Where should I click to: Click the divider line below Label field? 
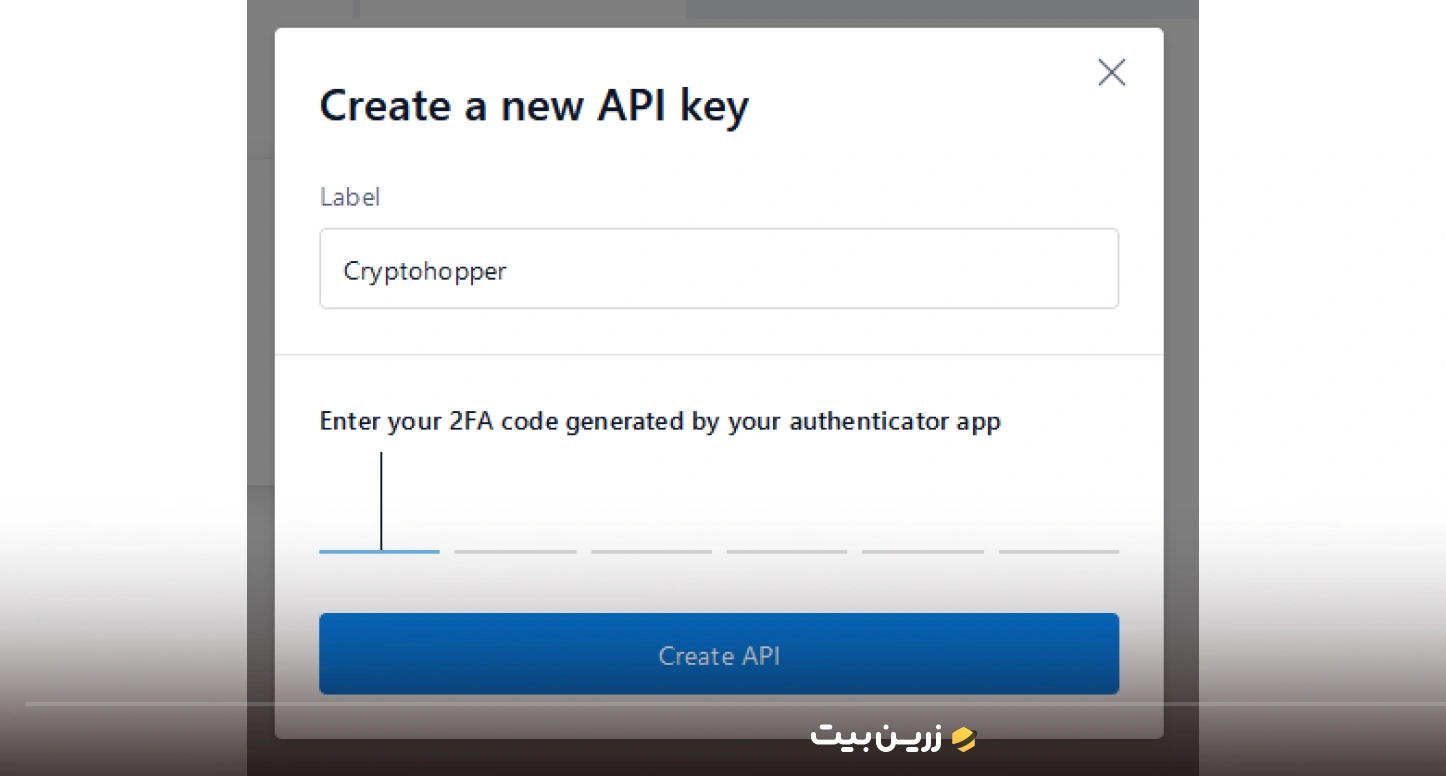click(719, 354)
